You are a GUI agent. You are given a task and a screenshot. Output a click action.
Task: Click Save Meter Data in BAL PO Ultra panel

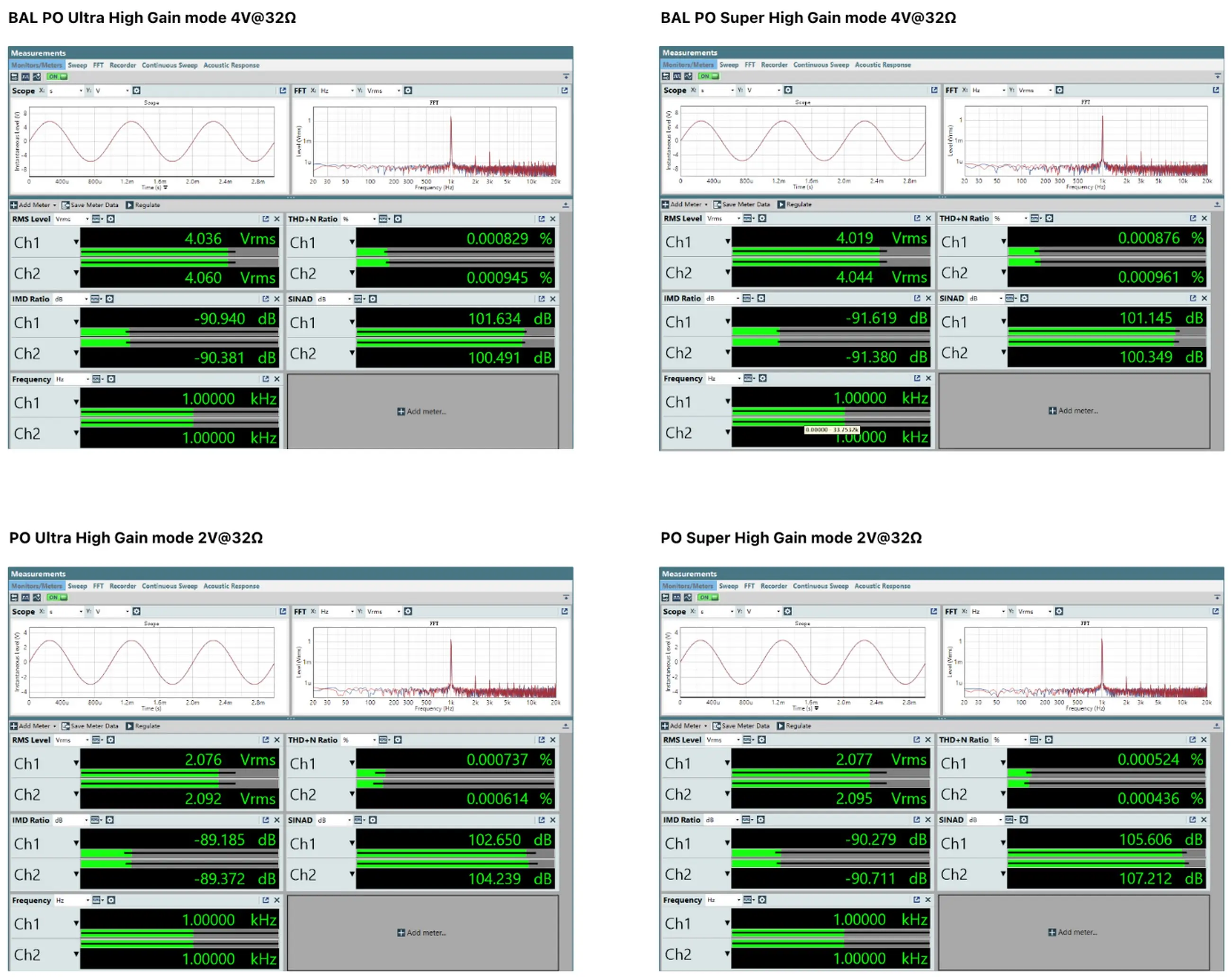90,205
